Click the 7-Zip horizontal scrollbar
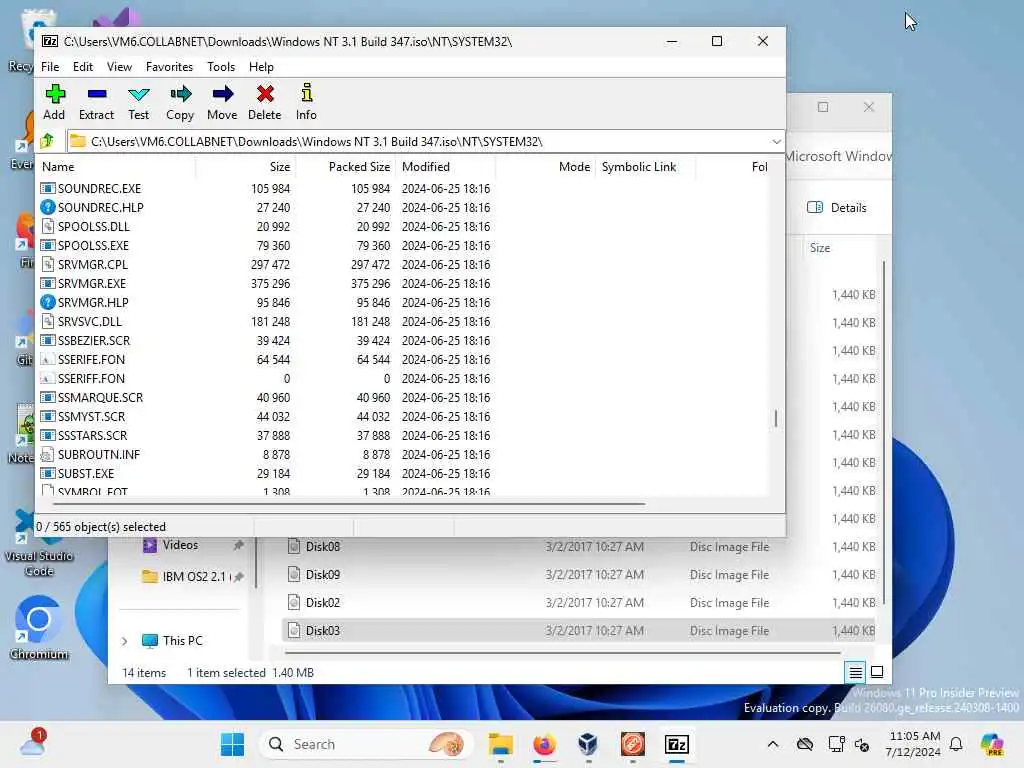This screenshot has height=768, width=1024. tap(349, 504)
